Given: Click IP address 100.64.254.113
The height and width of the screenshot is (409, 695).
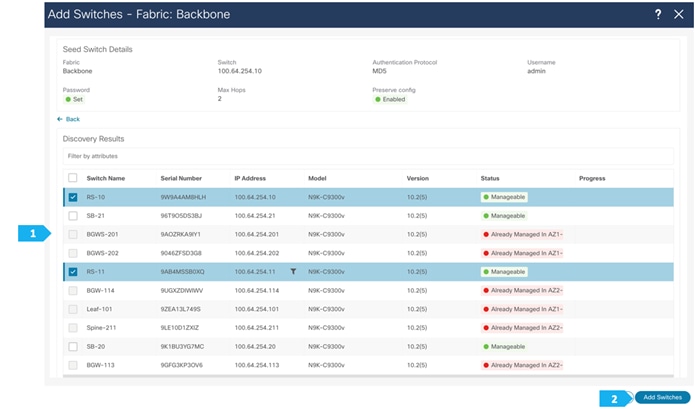Looking at the screenshot, I should click(257, 365).
